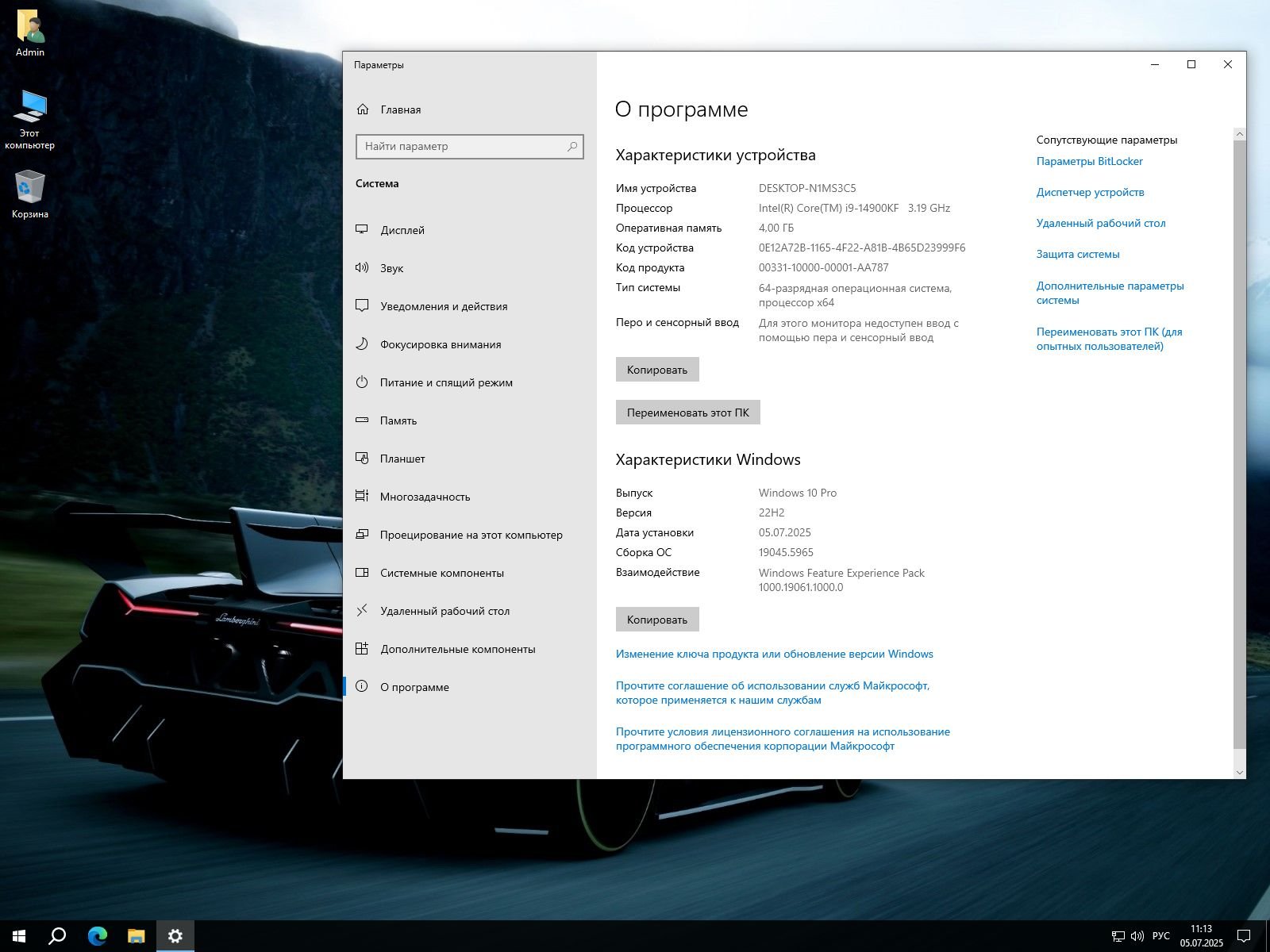This screenshot has width=1270, height=952.
Task: Open Удаленный рабочий стол related link
Action: pos(1101,223)
